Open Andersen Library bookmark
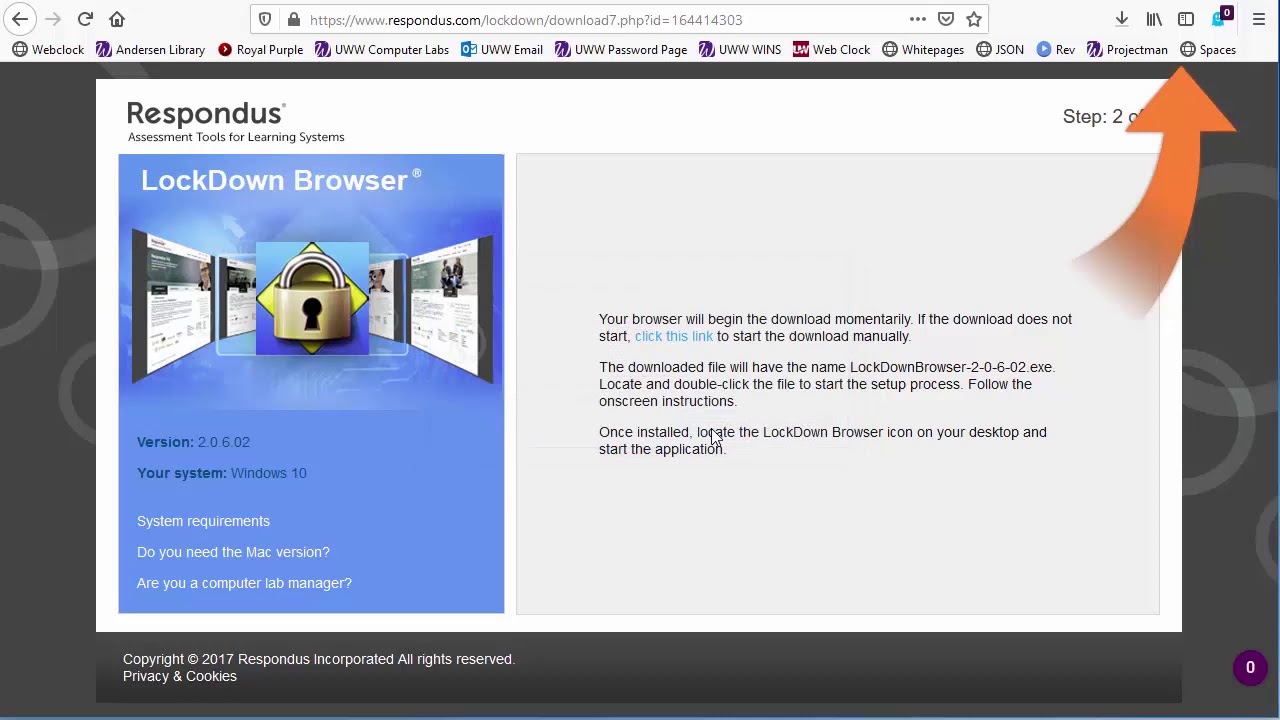The image size is (1280, 720). pos(151,50)
